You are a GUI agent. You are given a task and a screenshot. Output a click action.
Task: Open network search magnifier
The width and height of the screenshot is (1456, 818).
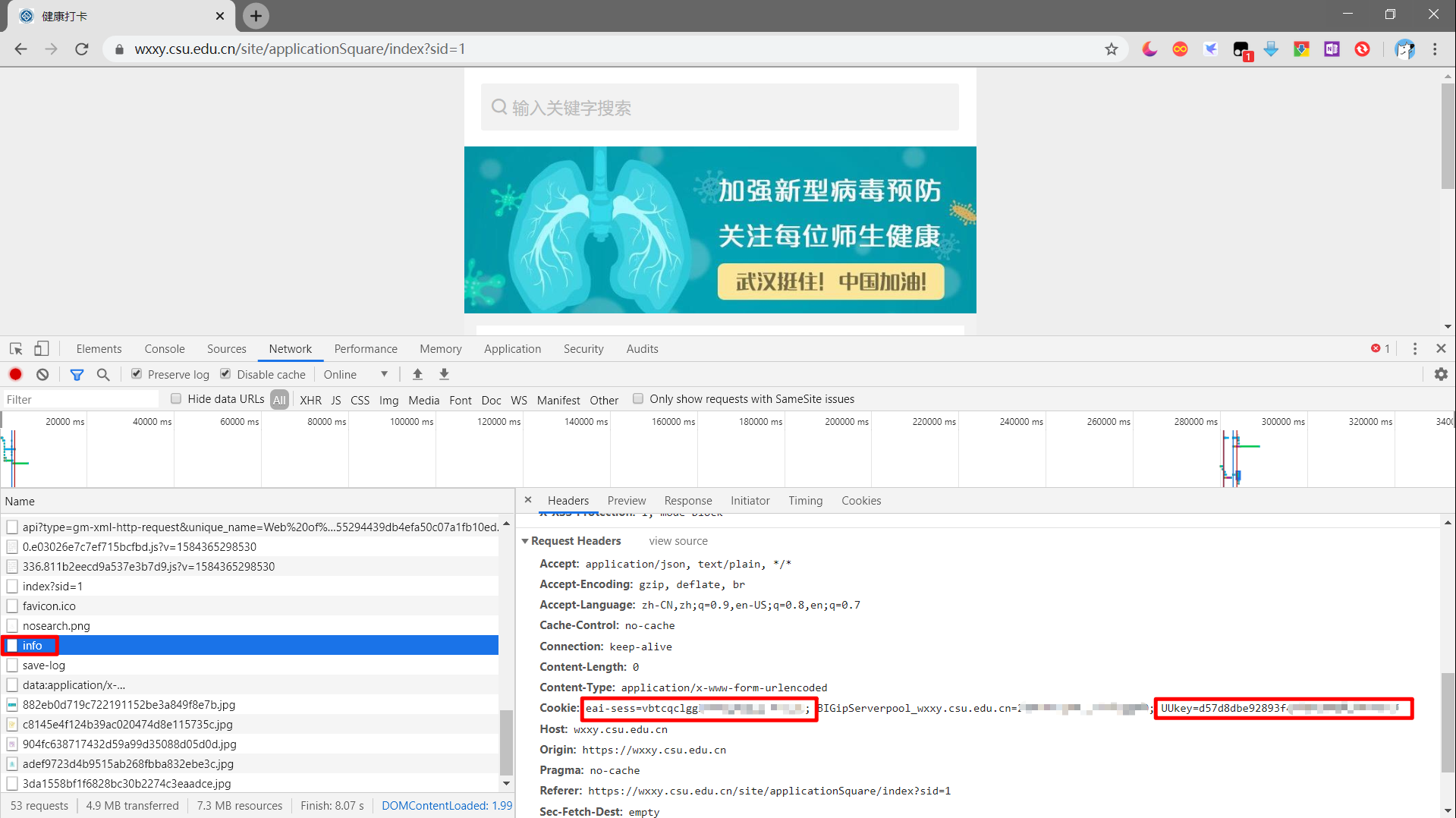coord(103,374)
